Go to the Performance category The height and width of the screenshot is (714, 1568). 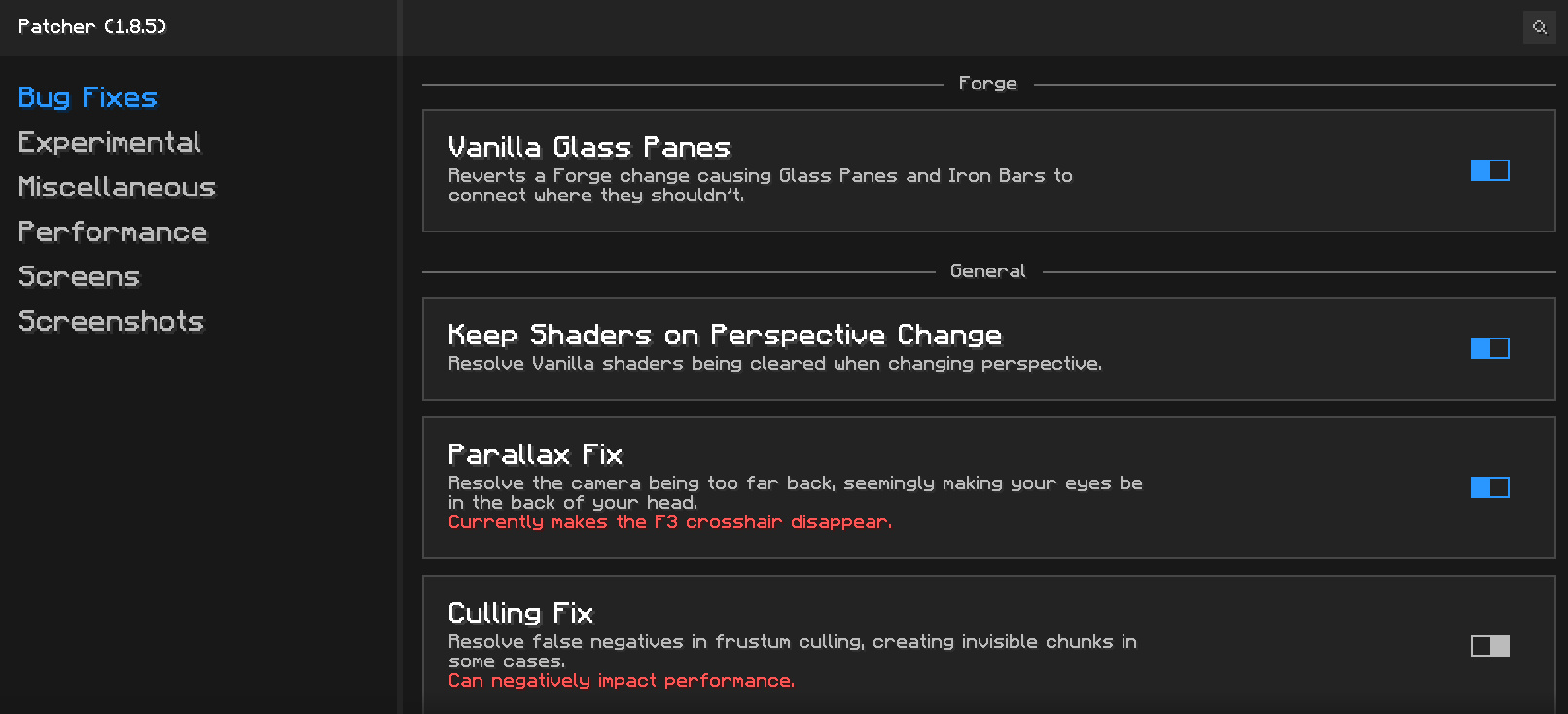[113, 232]
